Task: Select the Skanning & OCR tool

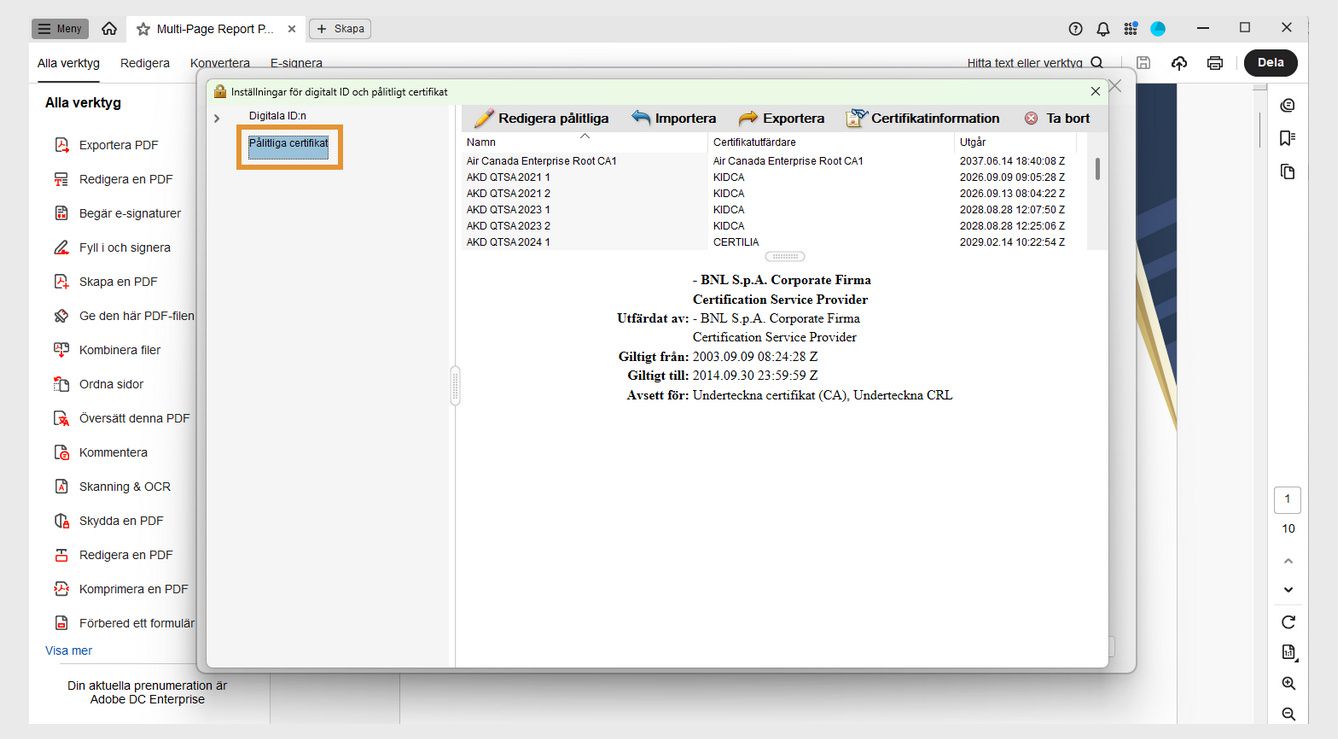Action: [x=112, y=487]
